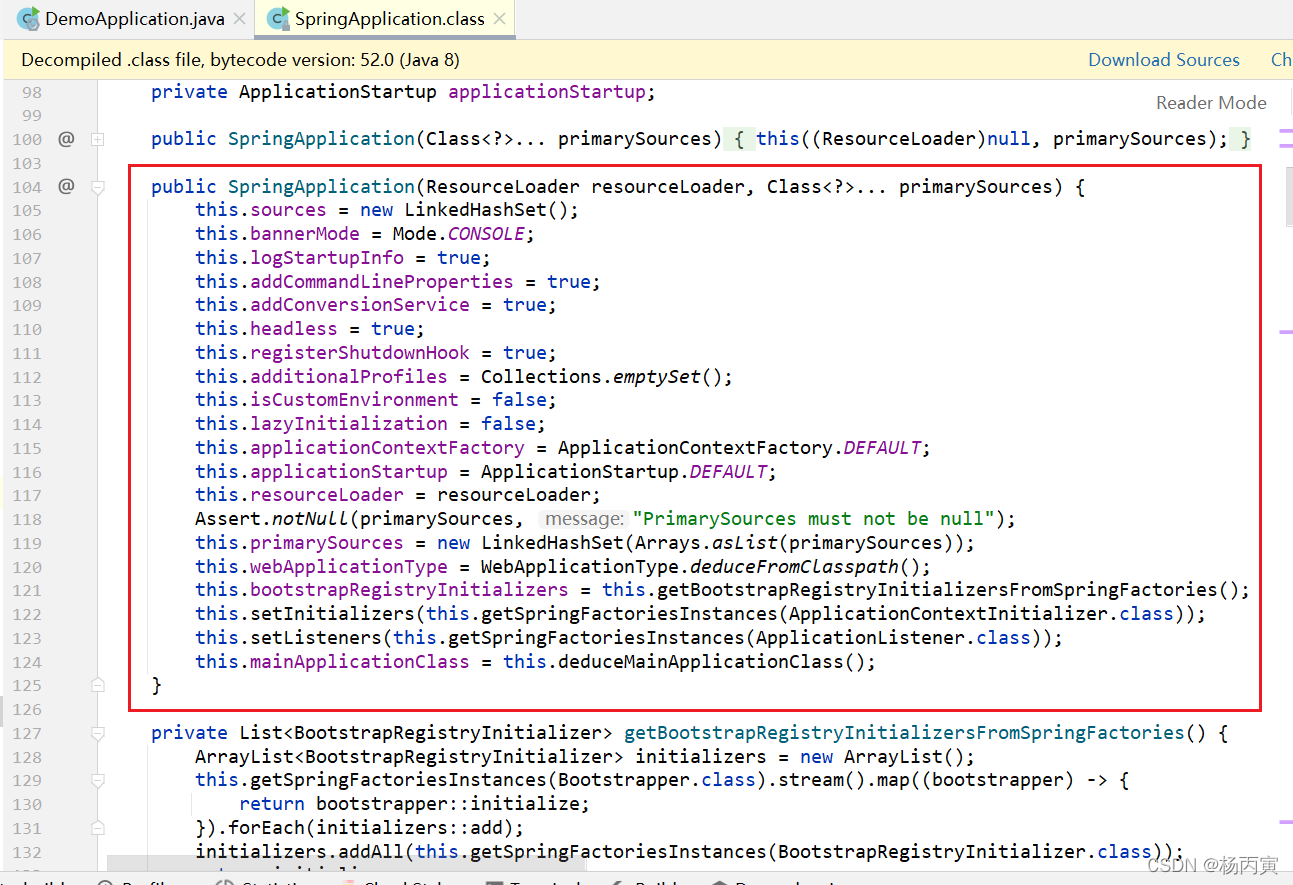
Task: Click the logStartupInfo field on line 107
Action: [x=327, y=258]
